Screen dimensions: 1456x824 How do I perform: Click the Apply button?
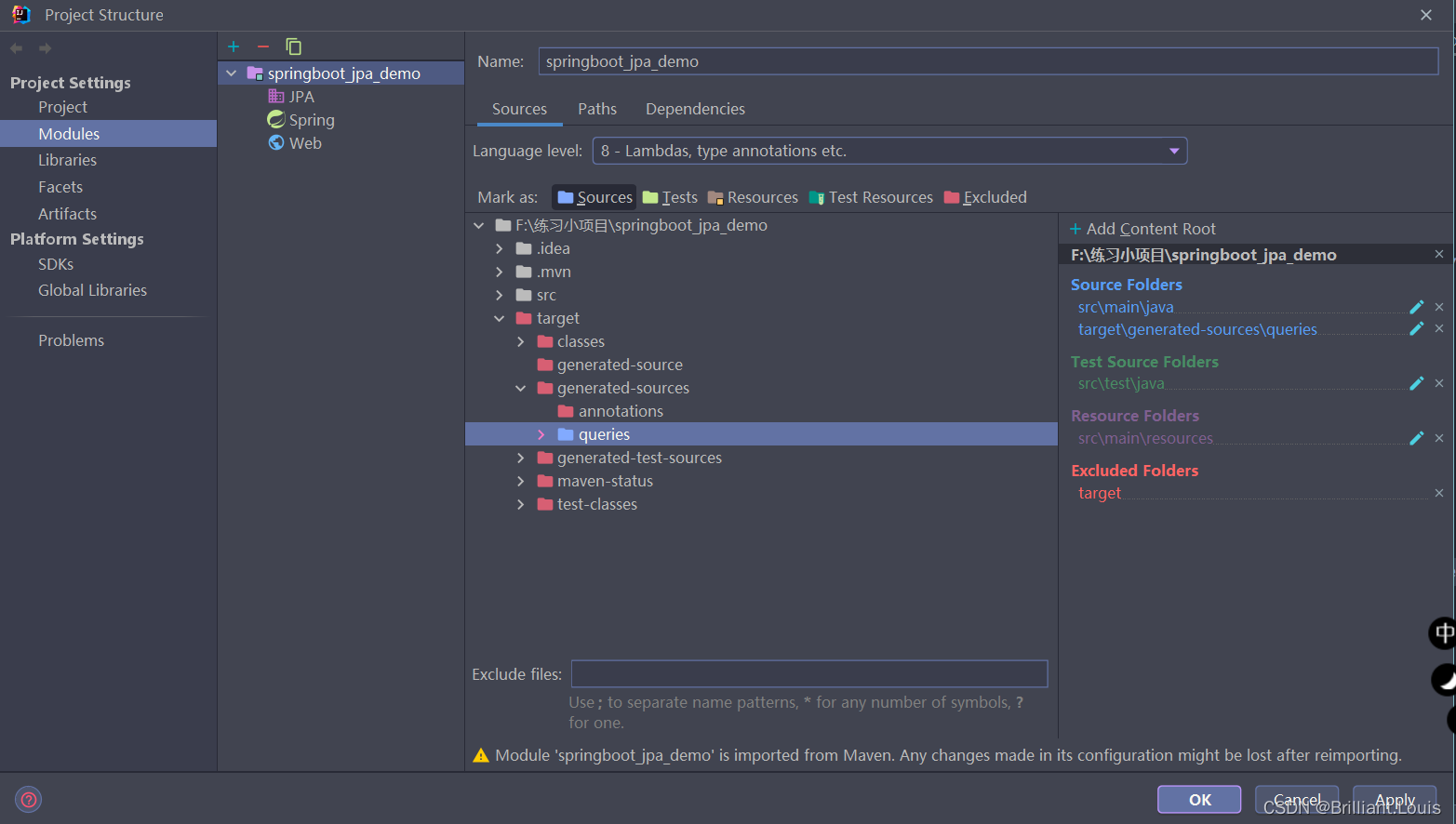click(x=1395, y=800)
